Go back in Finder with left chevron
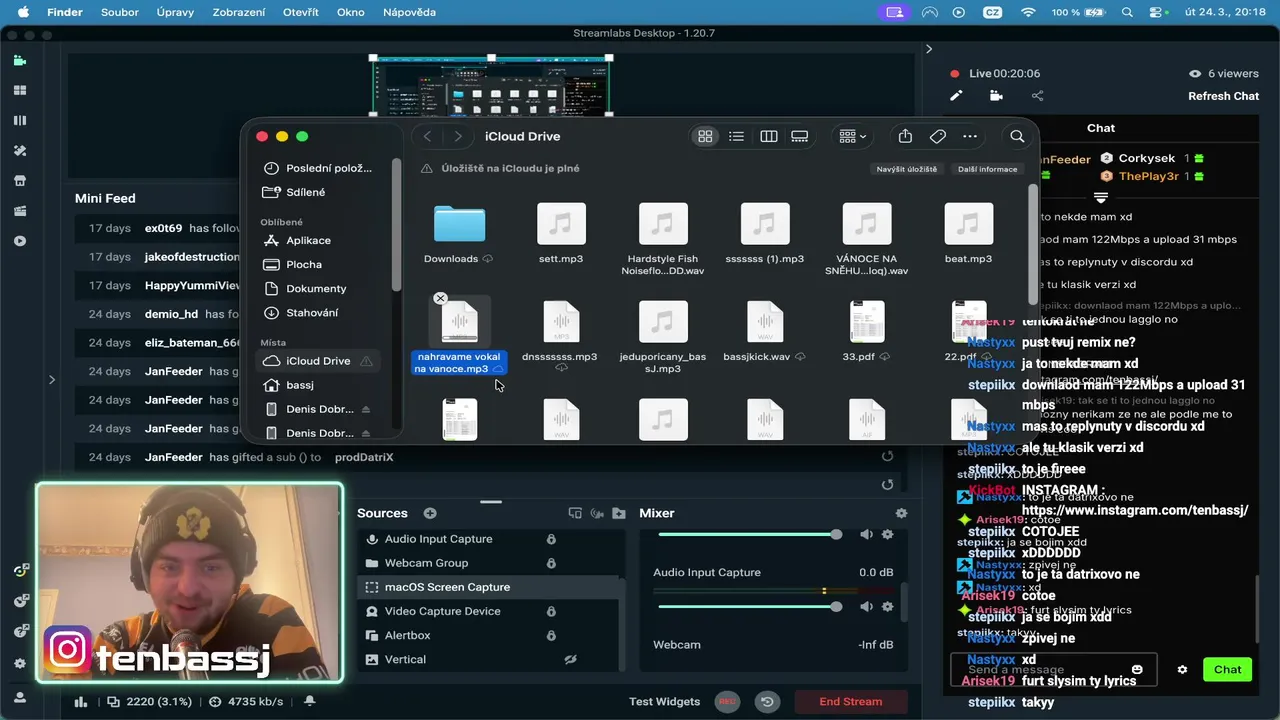This screenshot has width=1280, height=720. tap(427, 136)
